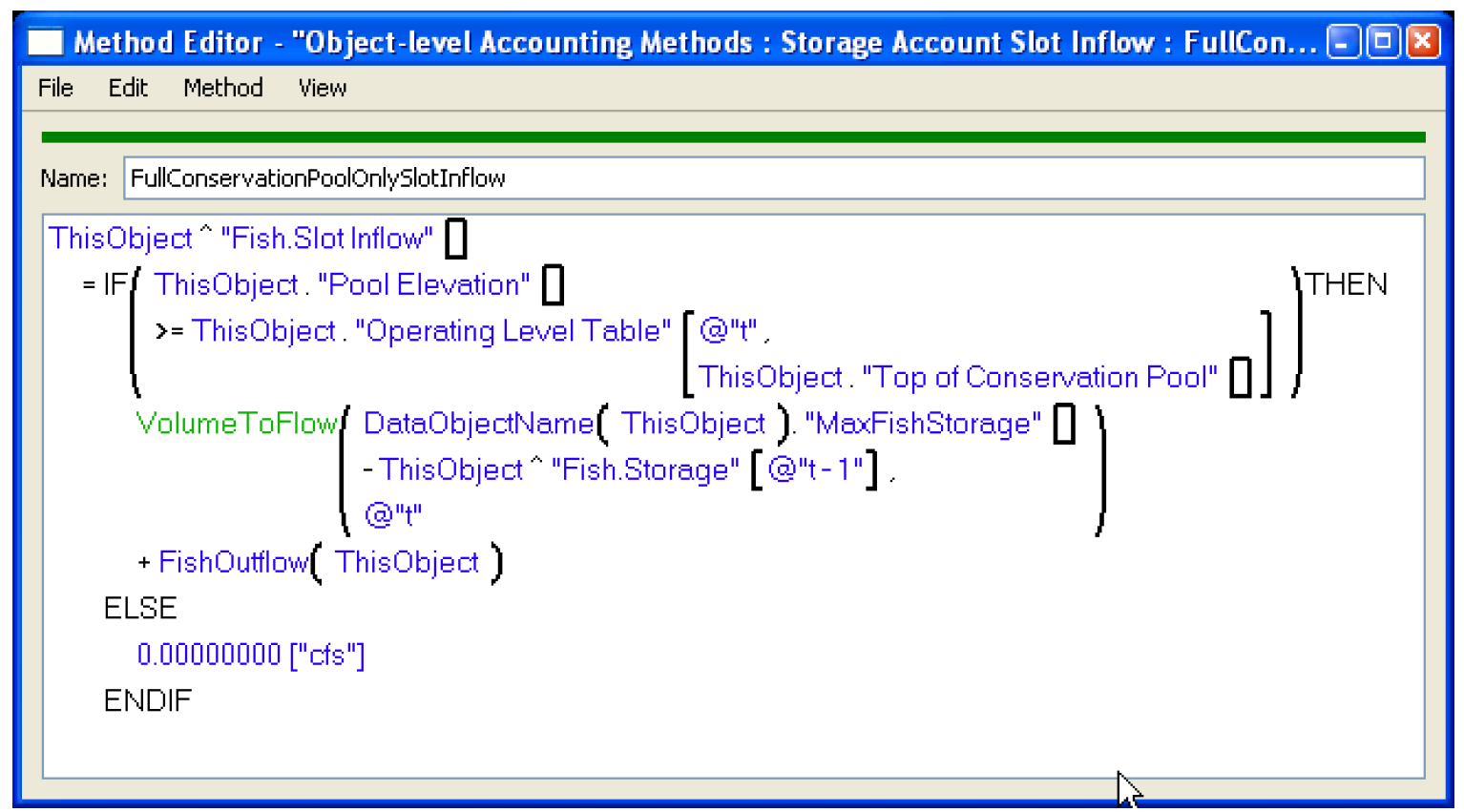The image size is (1464, 812).
Task: Click empty brackets after "Top of Conservation Pool"
Action: pos(1240,377)
